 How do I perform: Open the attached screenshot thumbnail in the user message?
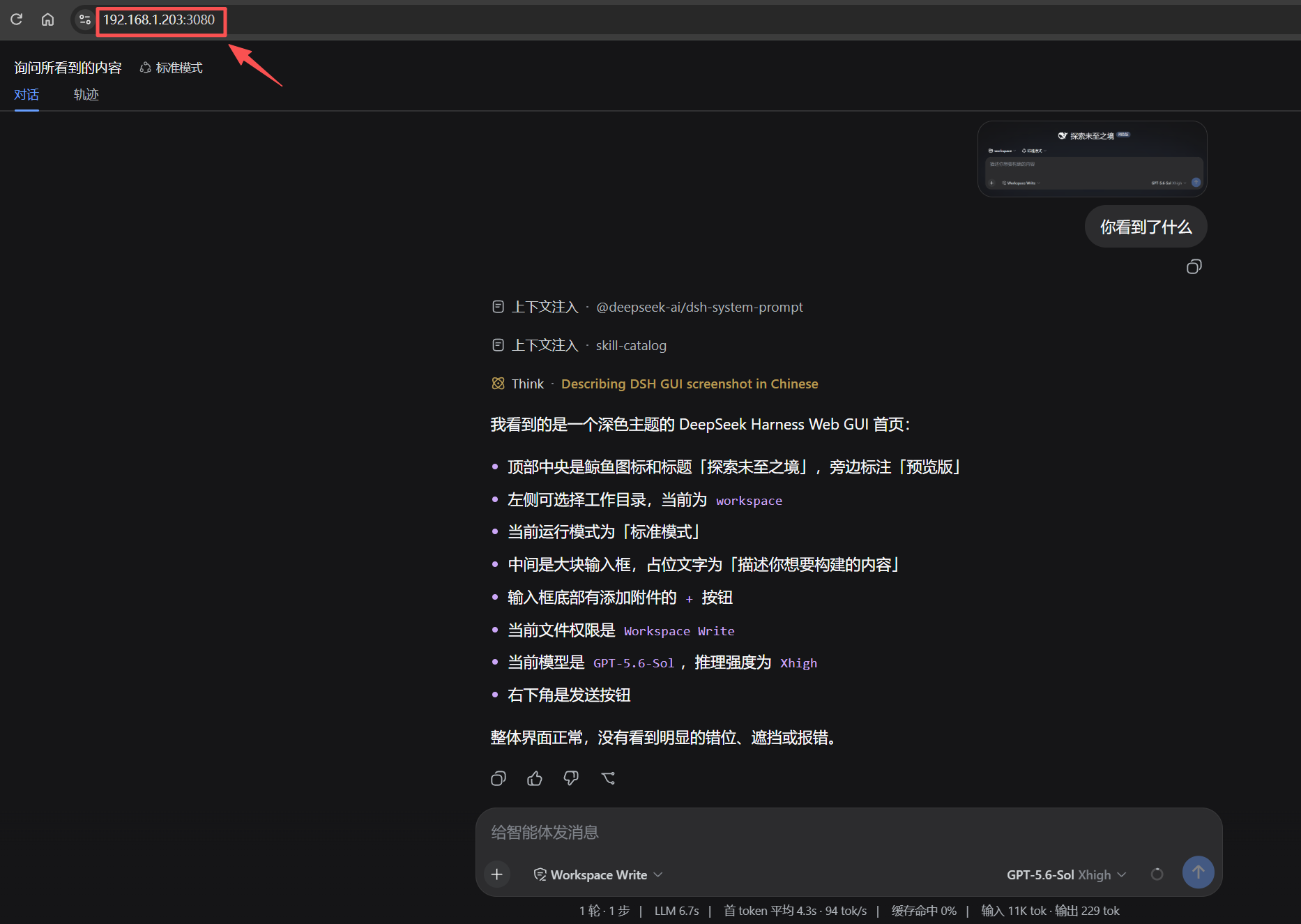1093,159
